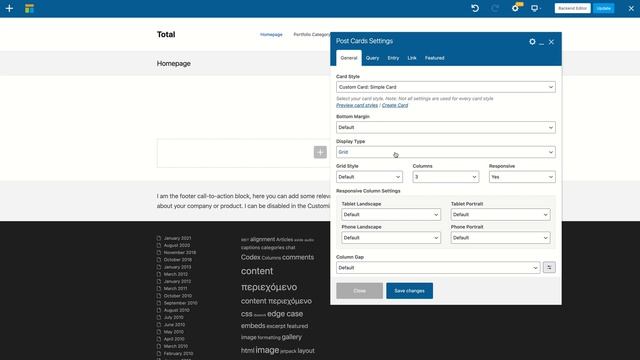
Task: Click the Total site logo text
Action: (166, 34)
